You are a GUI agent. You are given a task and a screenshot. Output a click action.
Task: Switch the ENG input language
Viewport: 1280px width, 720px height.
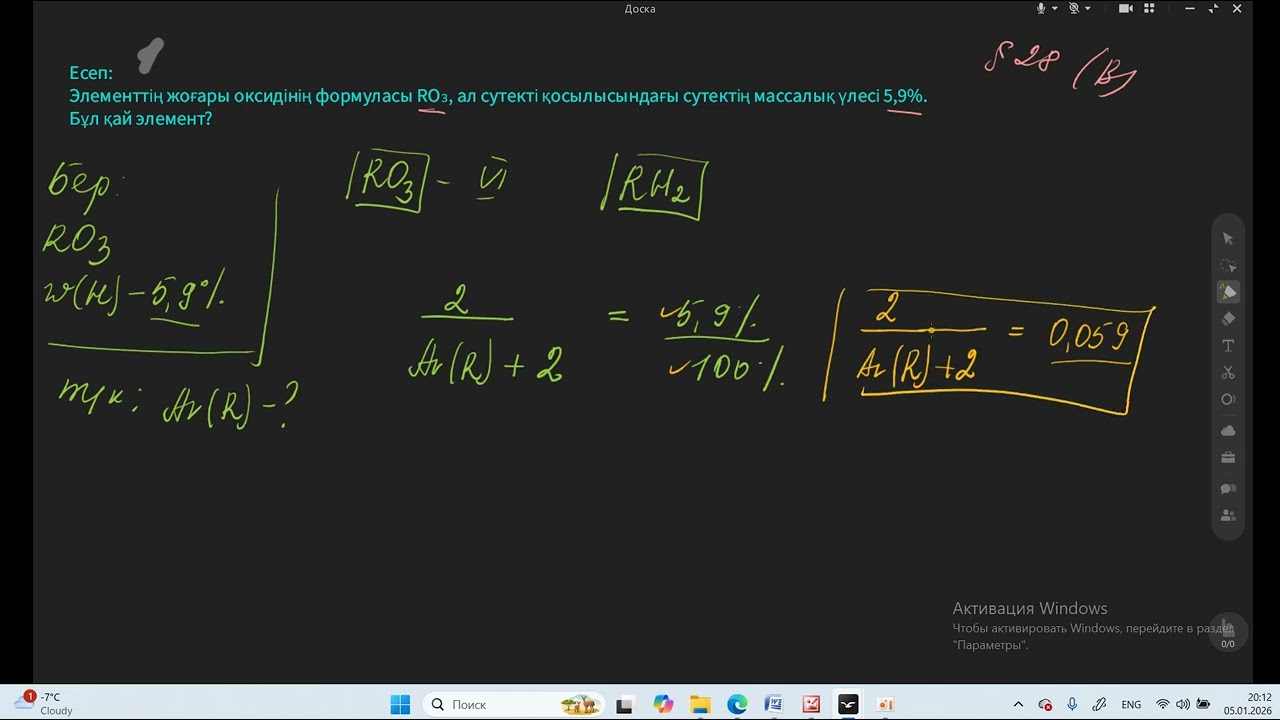[1131, 704]
